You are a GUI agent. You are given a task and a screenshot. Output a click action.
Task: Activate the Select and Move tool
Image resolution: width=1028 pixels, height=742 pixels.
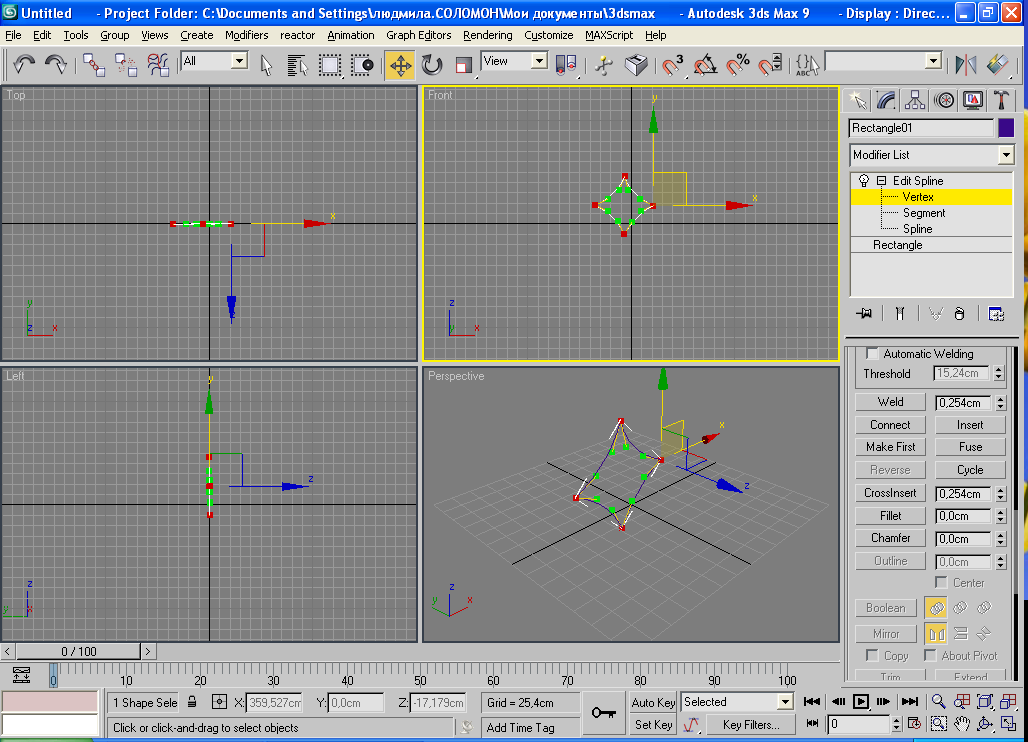(399, 64)
